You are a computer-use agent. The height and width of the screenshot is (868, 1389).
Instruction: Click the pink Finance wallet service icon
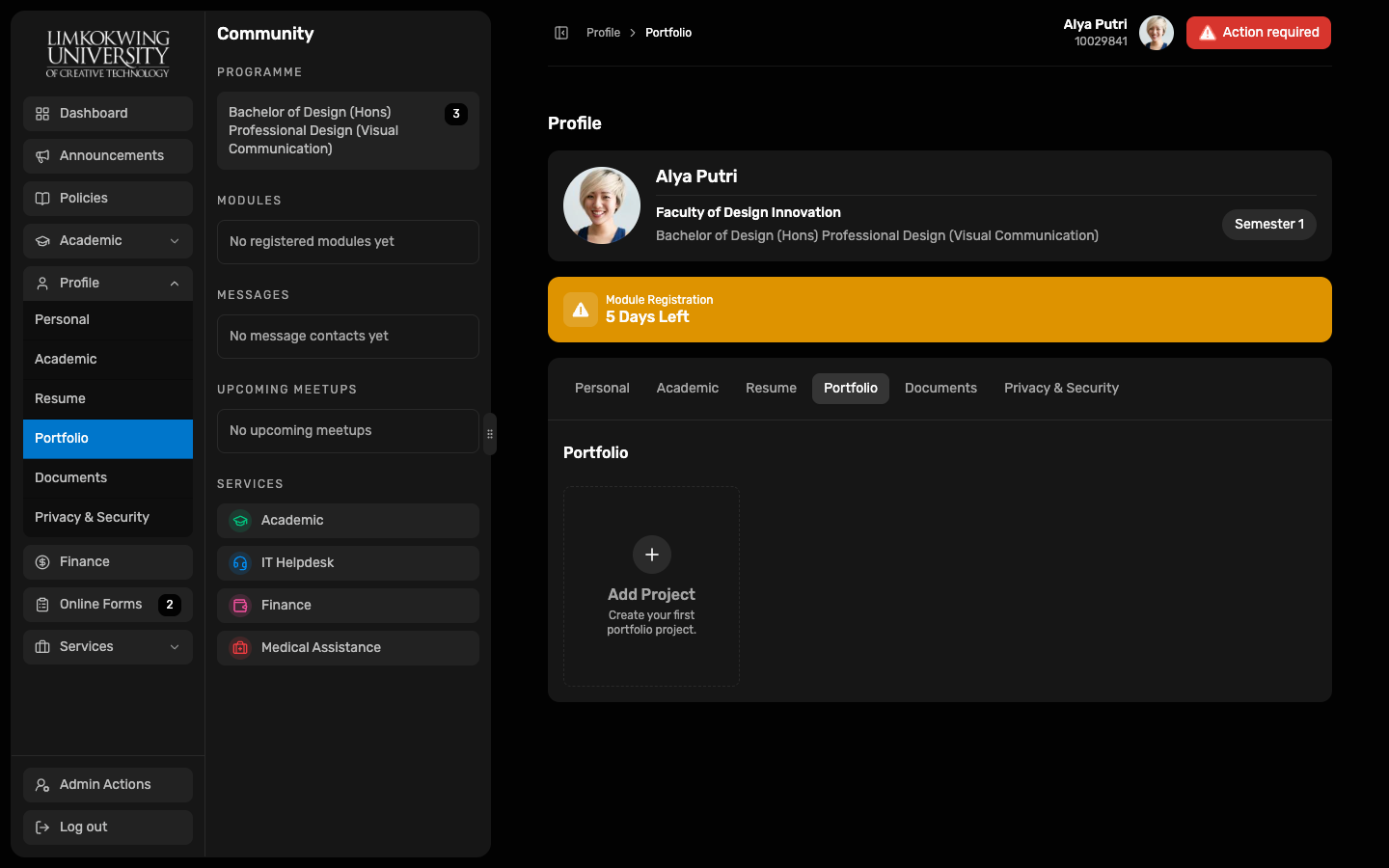240,606
